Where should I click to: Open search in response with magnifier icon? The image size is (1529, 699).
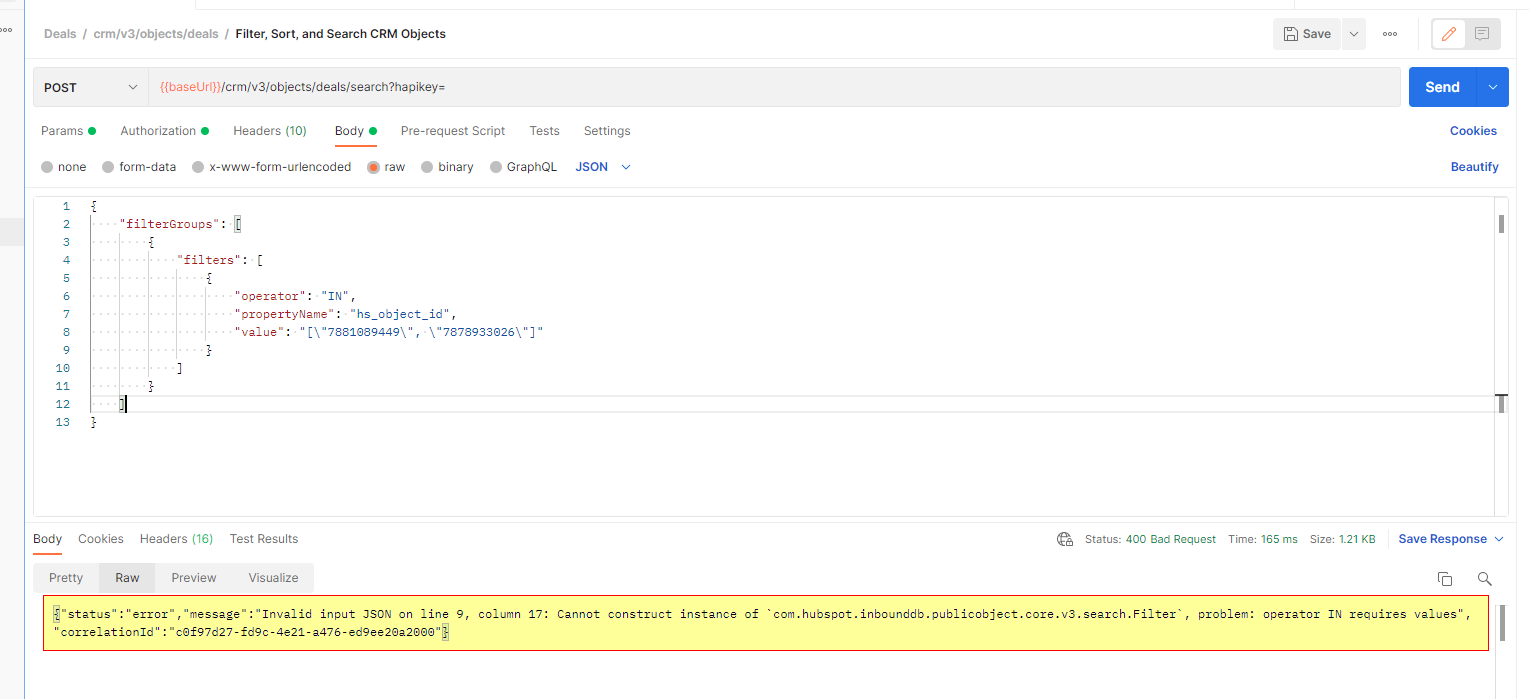tap(1484, 578)
